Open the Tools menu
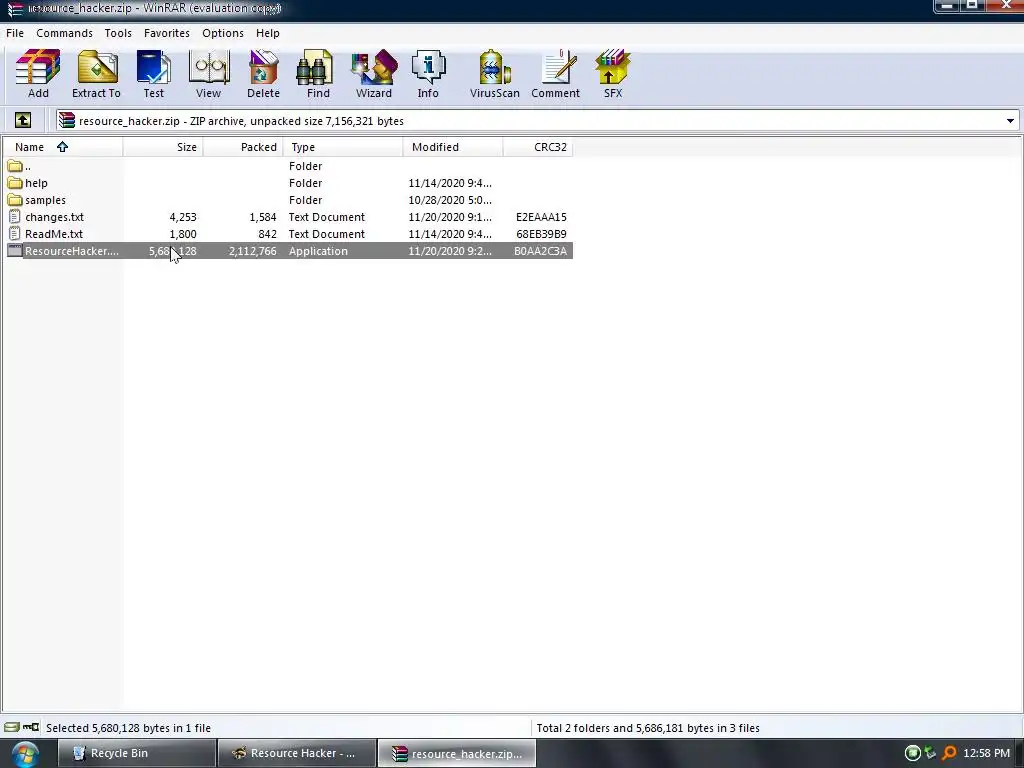 (118, 33)
